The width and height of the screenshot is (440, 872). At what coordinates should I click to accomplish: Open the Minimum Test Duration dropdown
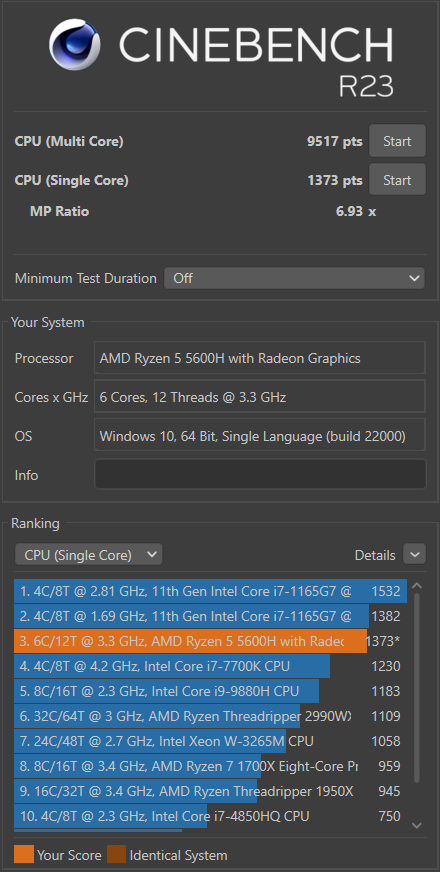[294, 278]
